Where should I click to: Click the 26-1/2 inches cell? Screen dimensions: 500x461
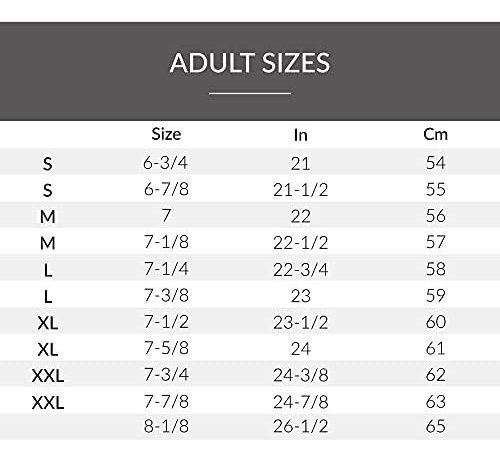pos(300,426)
